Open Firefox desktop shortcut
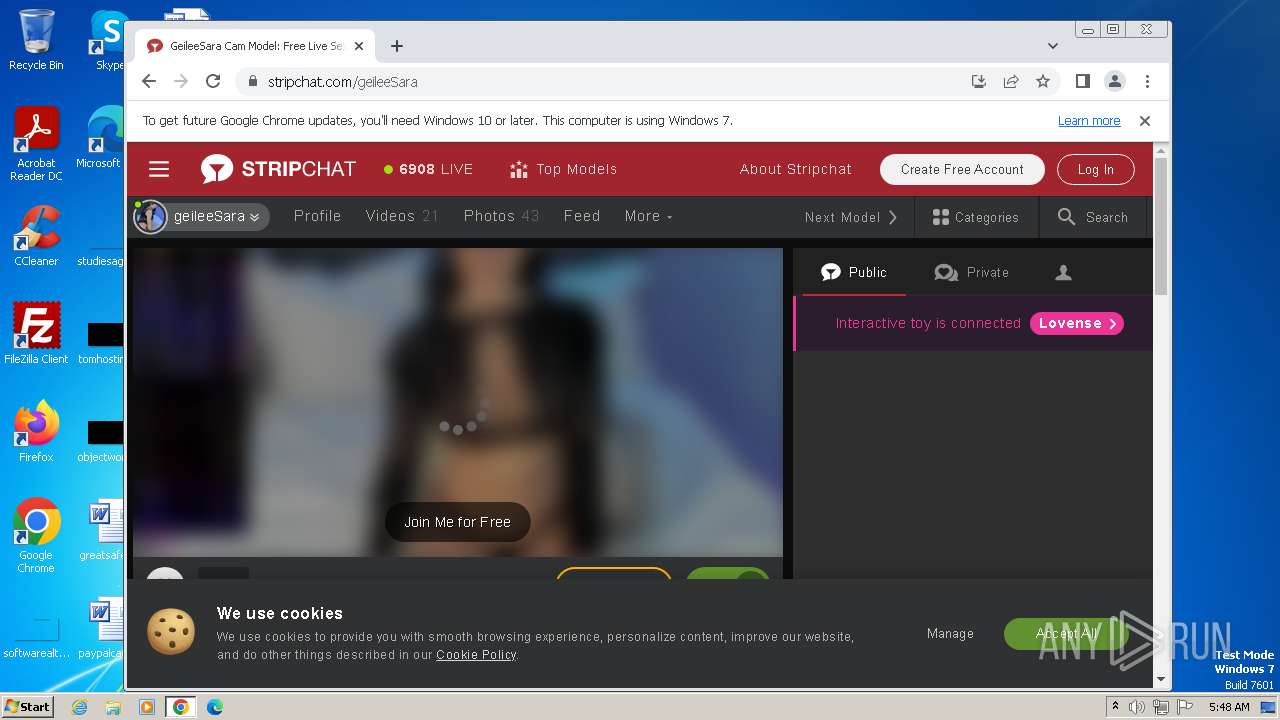The image size is (1280, 720). point(36,431)
